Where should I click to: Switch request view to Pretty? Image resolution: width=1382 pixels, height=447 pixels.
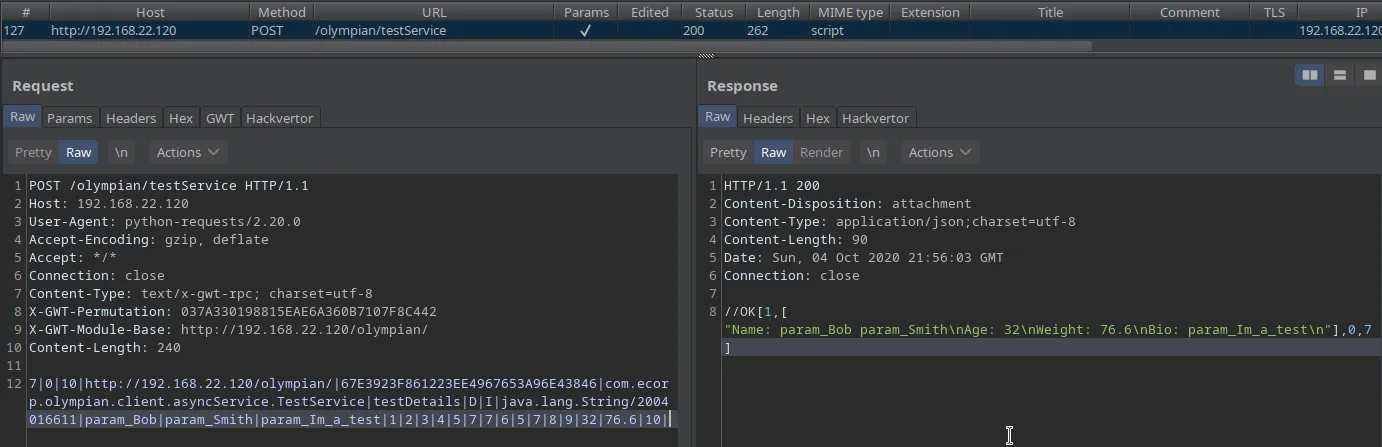(x=33, y=152)
